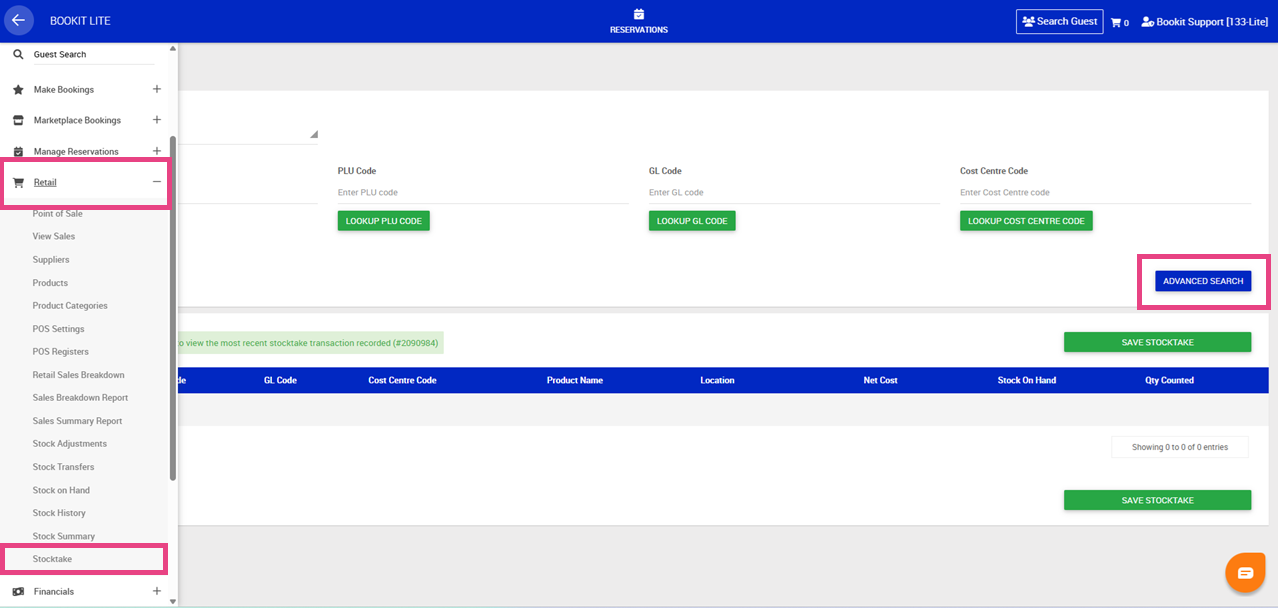Open Products menu item
This screenshot has height=608, width=1278.
(x=50, y=283)
